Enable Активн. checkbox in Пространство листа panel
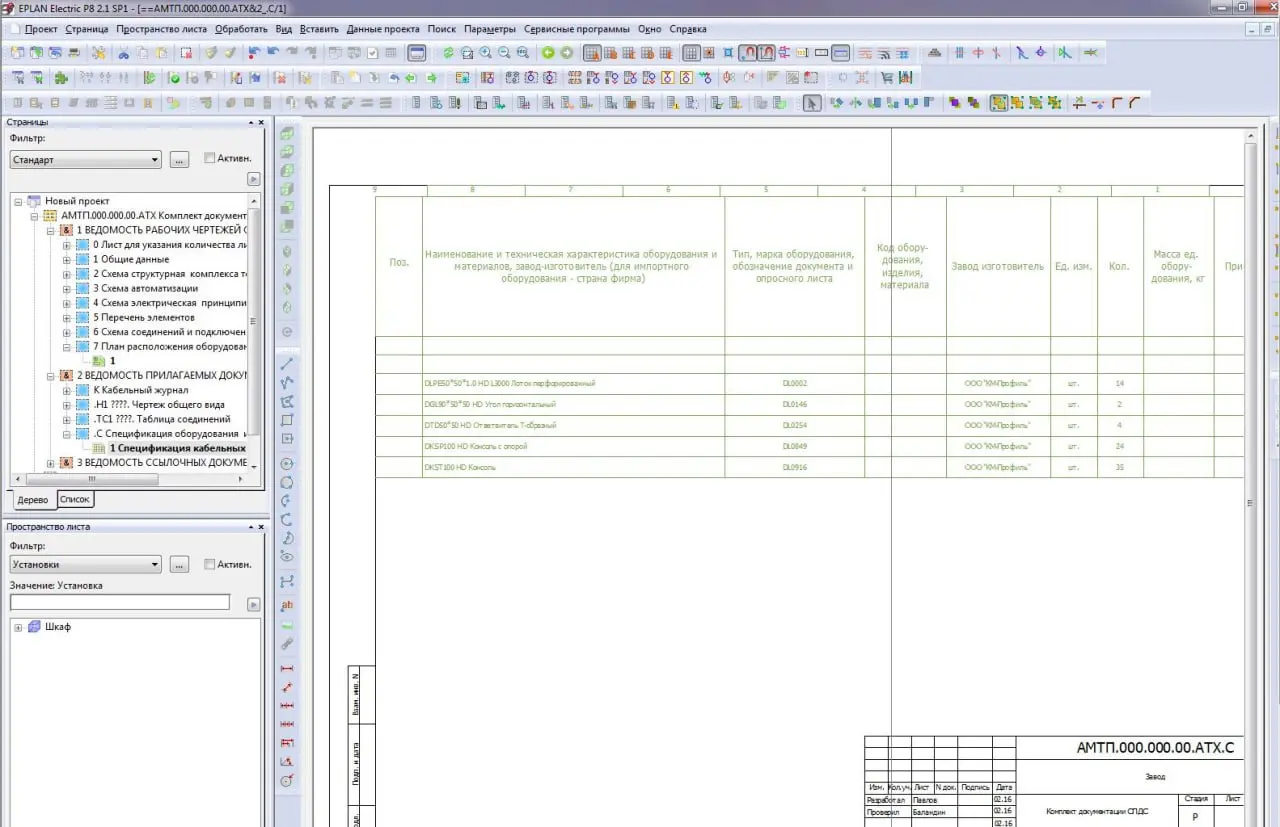 [x=209, y=564]
